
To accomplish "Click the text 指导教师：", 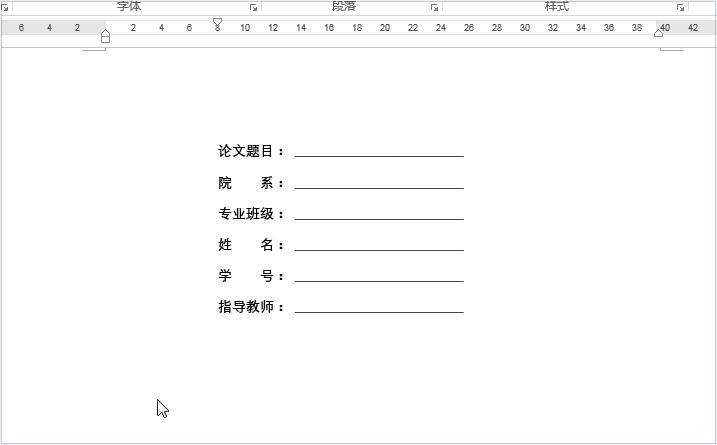I will (x=251, y=307).
